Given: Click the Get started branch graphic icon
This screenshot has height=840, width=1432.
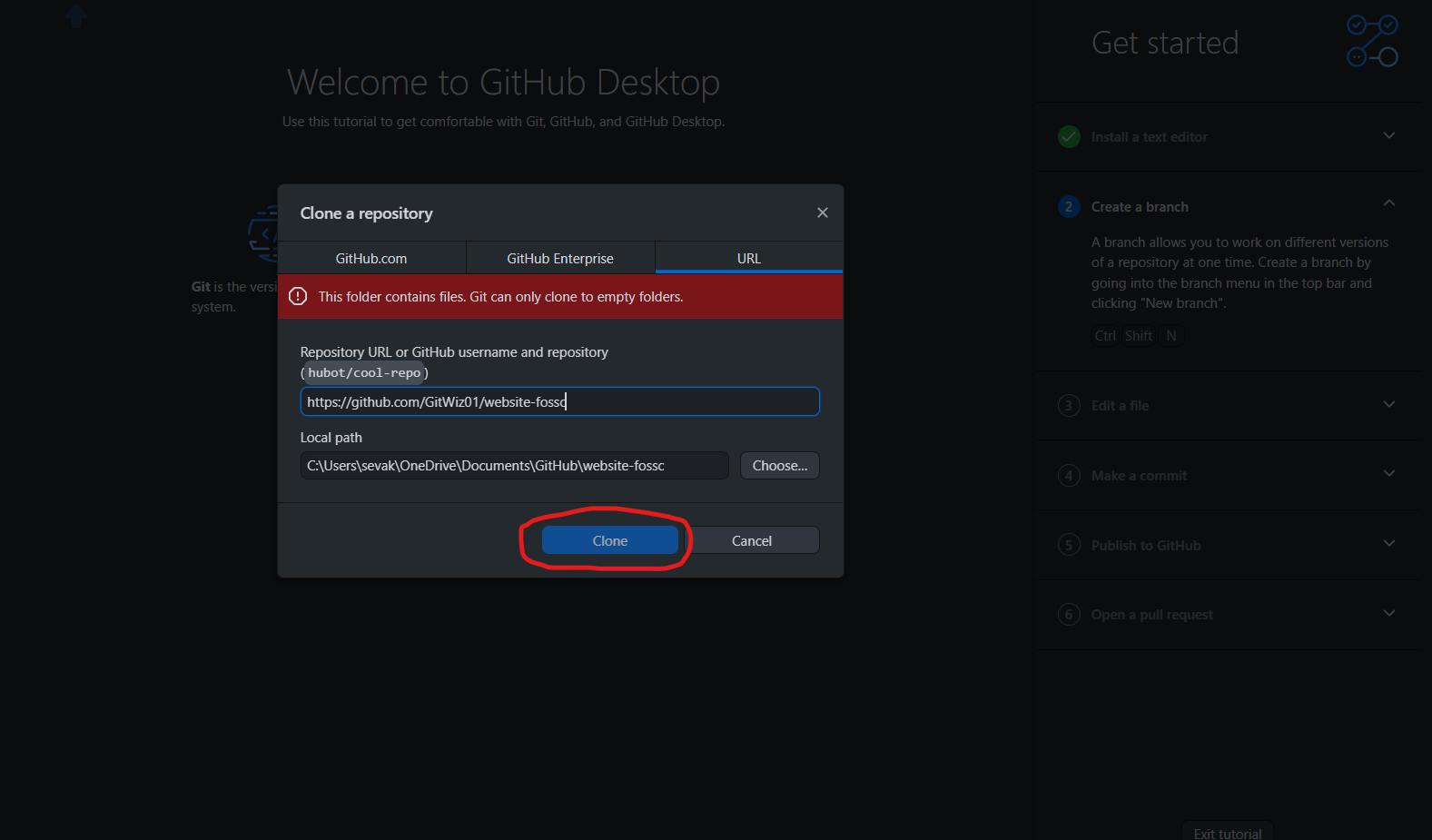Looking at the screenshot, I should (x=1372, y=41).
